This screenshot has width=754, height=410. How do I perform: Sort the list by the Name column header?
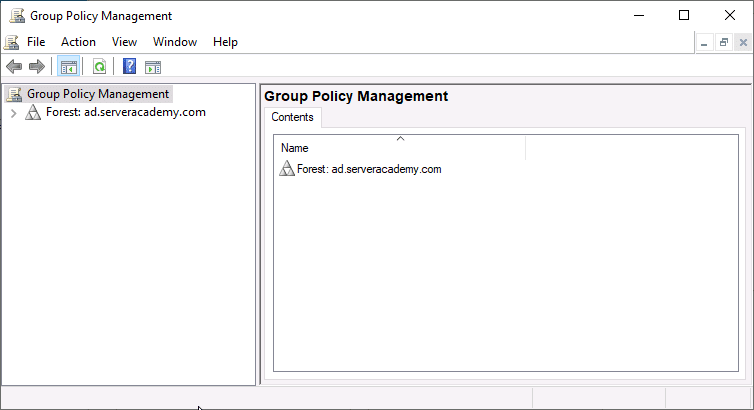399,148
